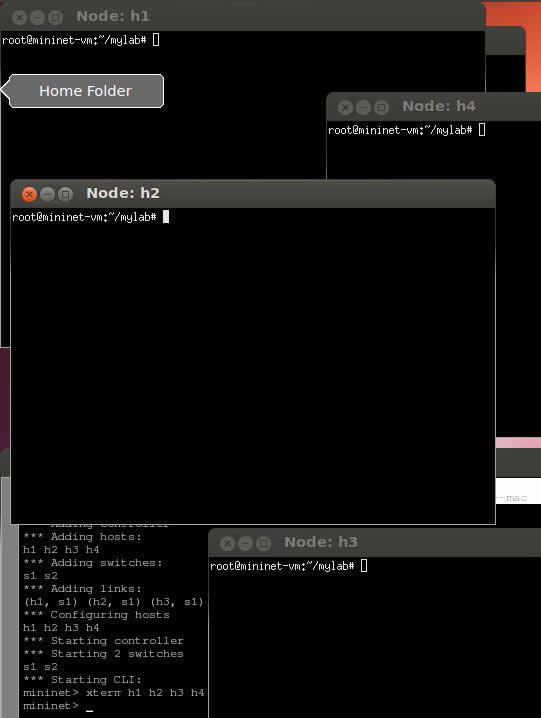
Task: Minimize the Node: h2 window
Action: tap(47, 194)
